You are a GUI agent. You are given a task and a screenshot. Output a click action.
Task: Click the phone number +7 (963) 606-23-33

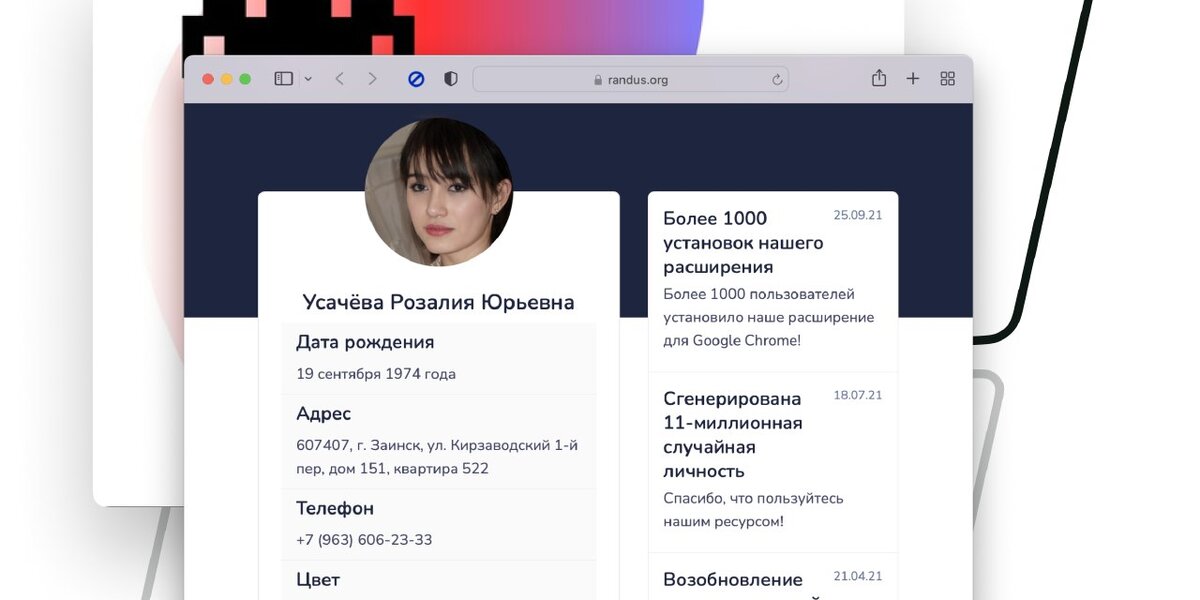(364, 540)
